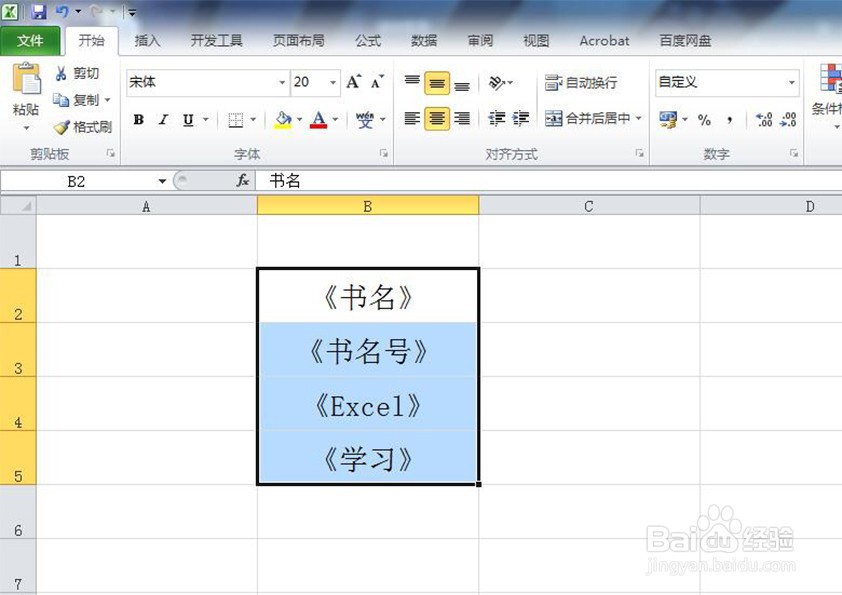
Task: Expand the font color dropdown arrow
Action: (335, 119)
